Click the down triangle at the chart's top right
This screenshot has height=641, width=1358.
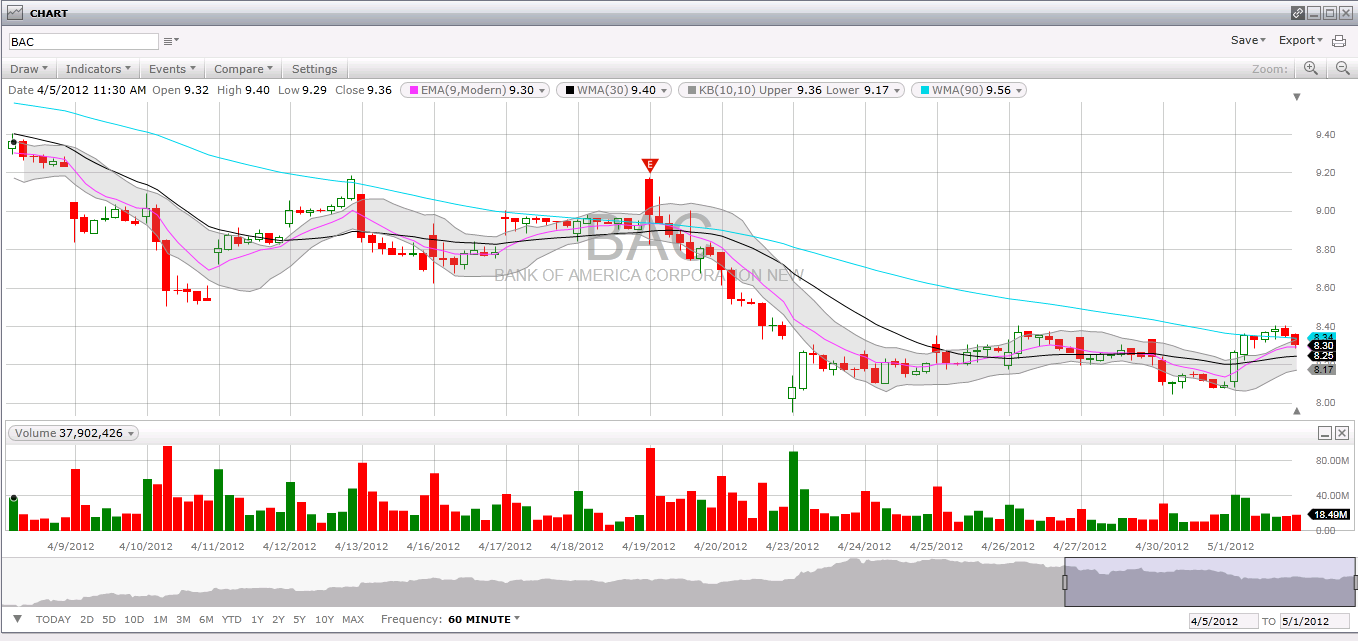point(1297,97)
